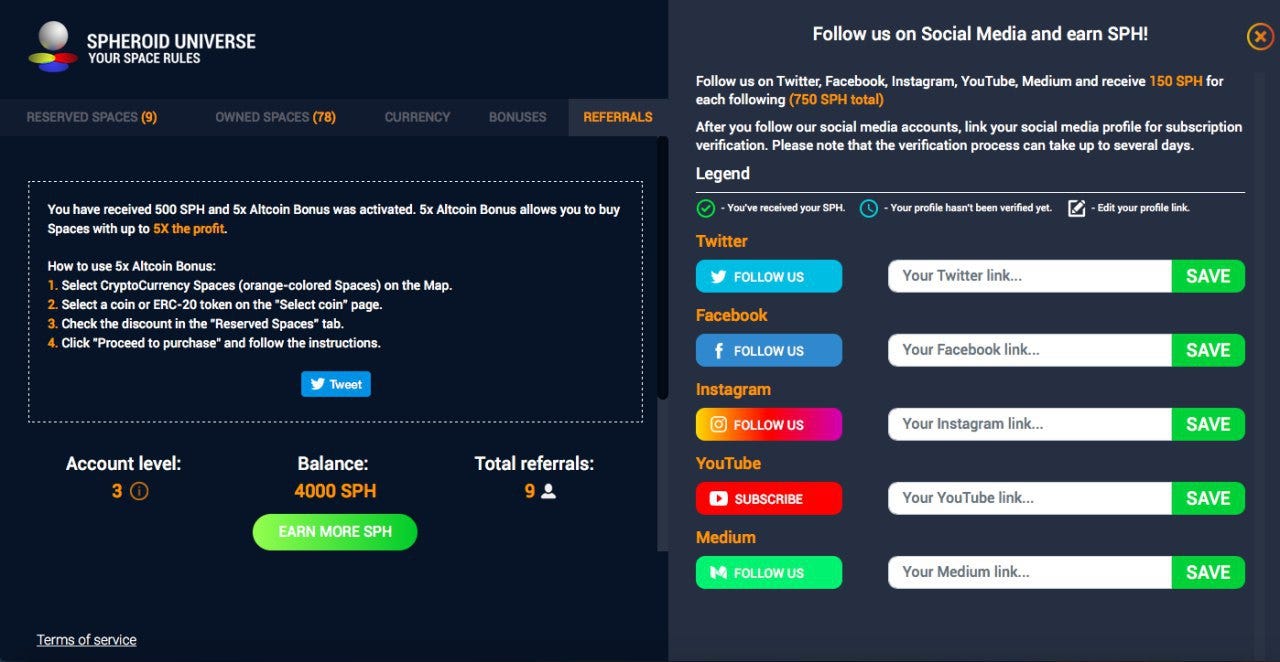Click the total referrals person icon
This screenshot has width=1280, height=662.
[x=548, y=491]
